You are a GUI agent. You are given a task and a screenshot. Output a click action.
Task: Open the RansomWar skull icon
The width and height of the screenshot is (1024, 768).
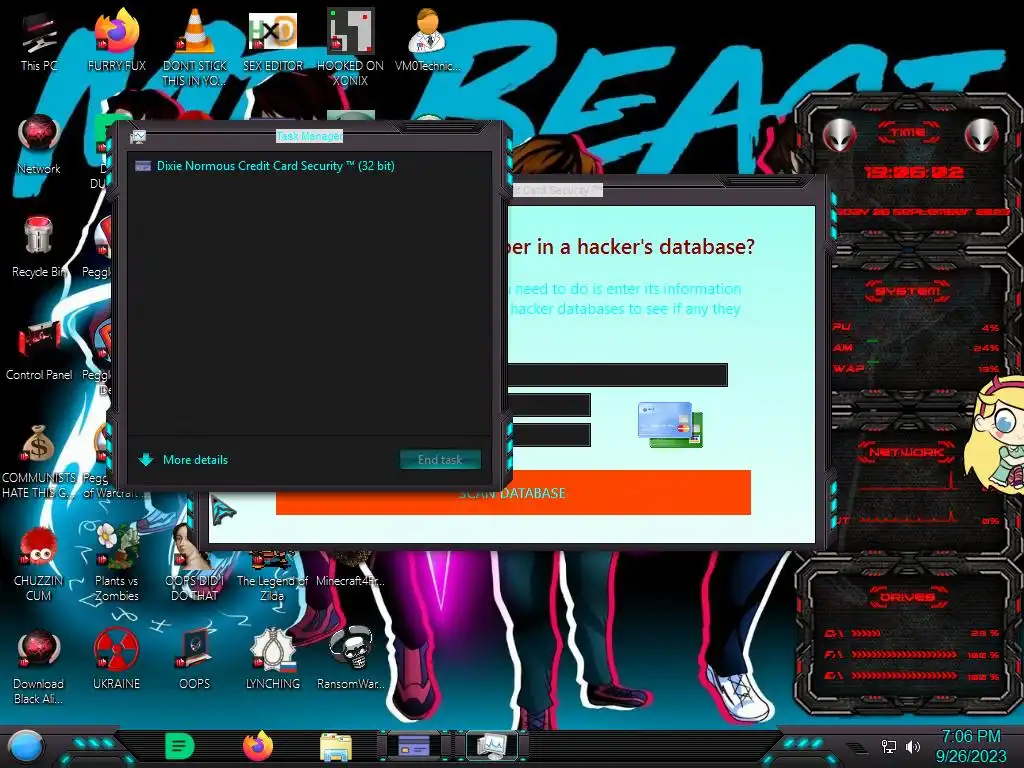tap(351, 660)
